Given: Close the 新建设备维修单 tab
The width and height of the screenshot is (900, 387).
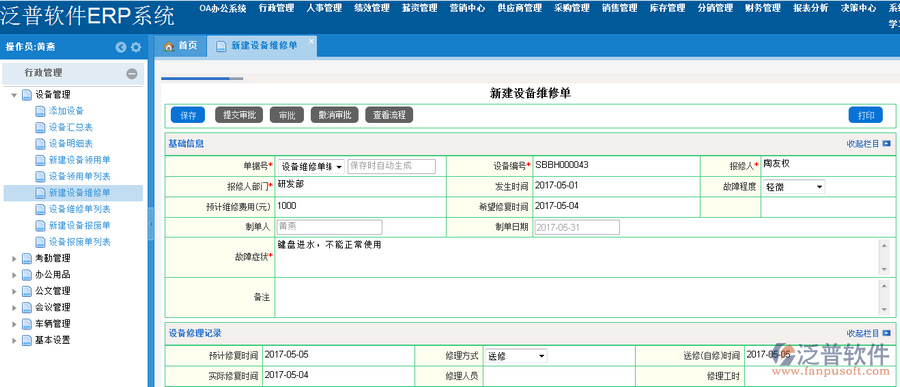Looking at the screenshot, I should point(311,41).
